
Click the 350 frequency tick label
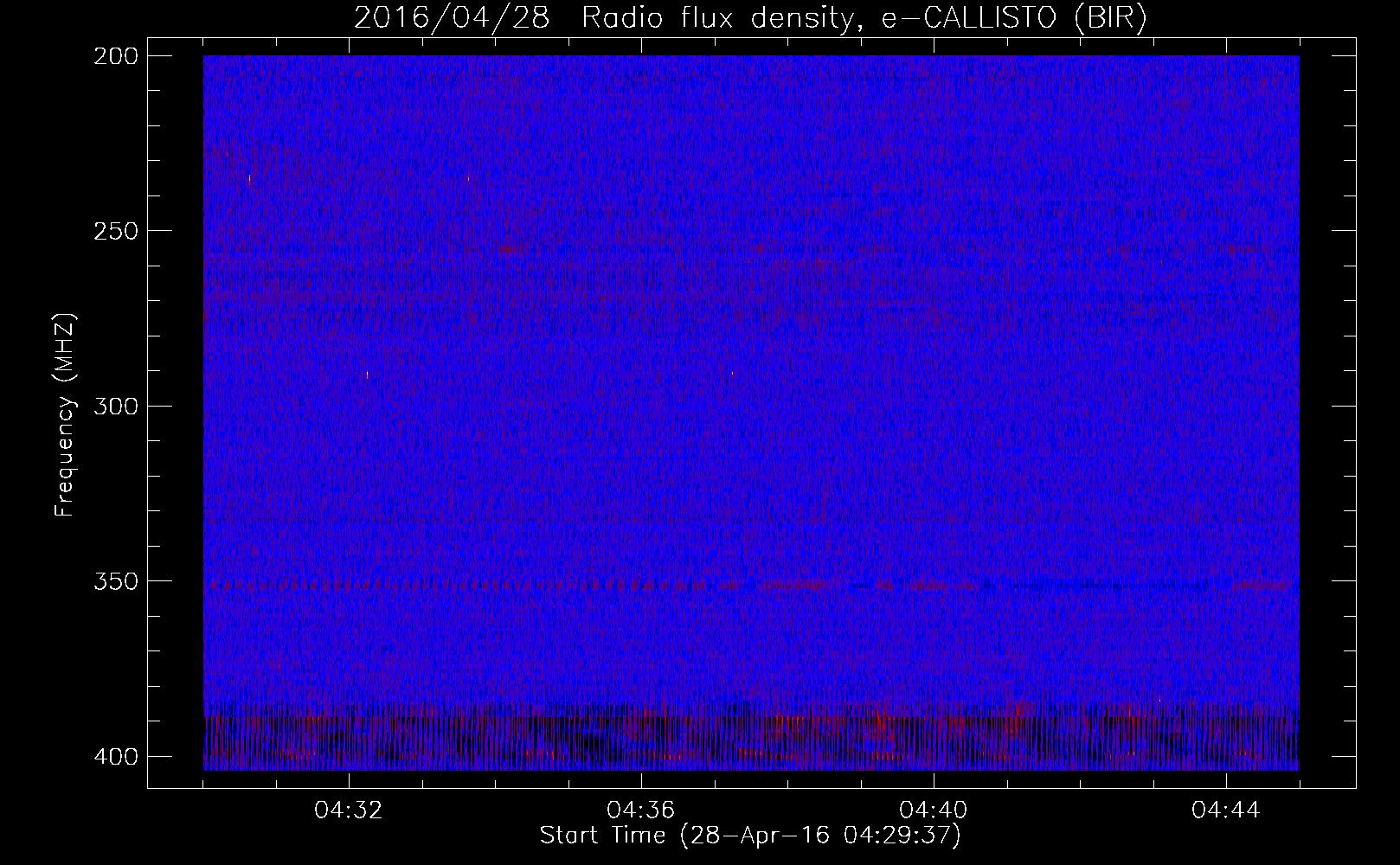click(115, 581)
